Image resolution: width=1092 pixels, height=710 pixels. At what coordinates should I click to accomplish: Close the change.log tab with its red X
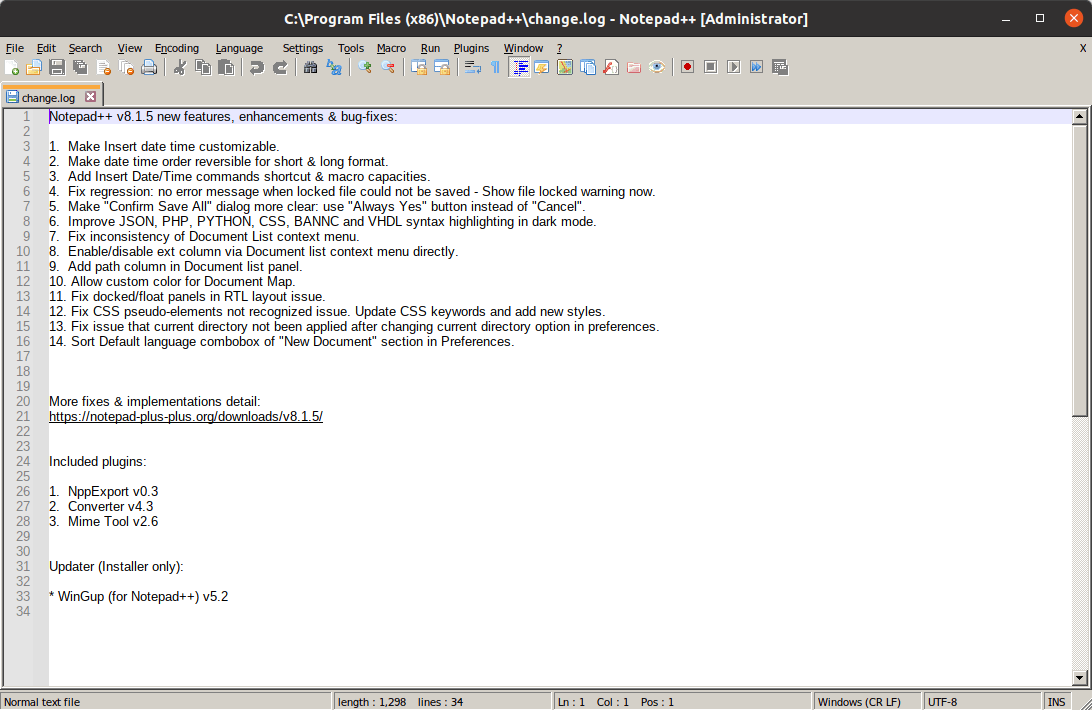coord(91,97)
